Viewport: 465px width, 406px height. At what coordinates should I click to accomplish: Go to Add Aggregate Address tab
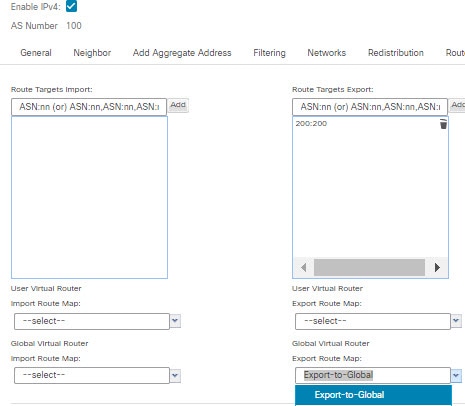pos(182,53)
